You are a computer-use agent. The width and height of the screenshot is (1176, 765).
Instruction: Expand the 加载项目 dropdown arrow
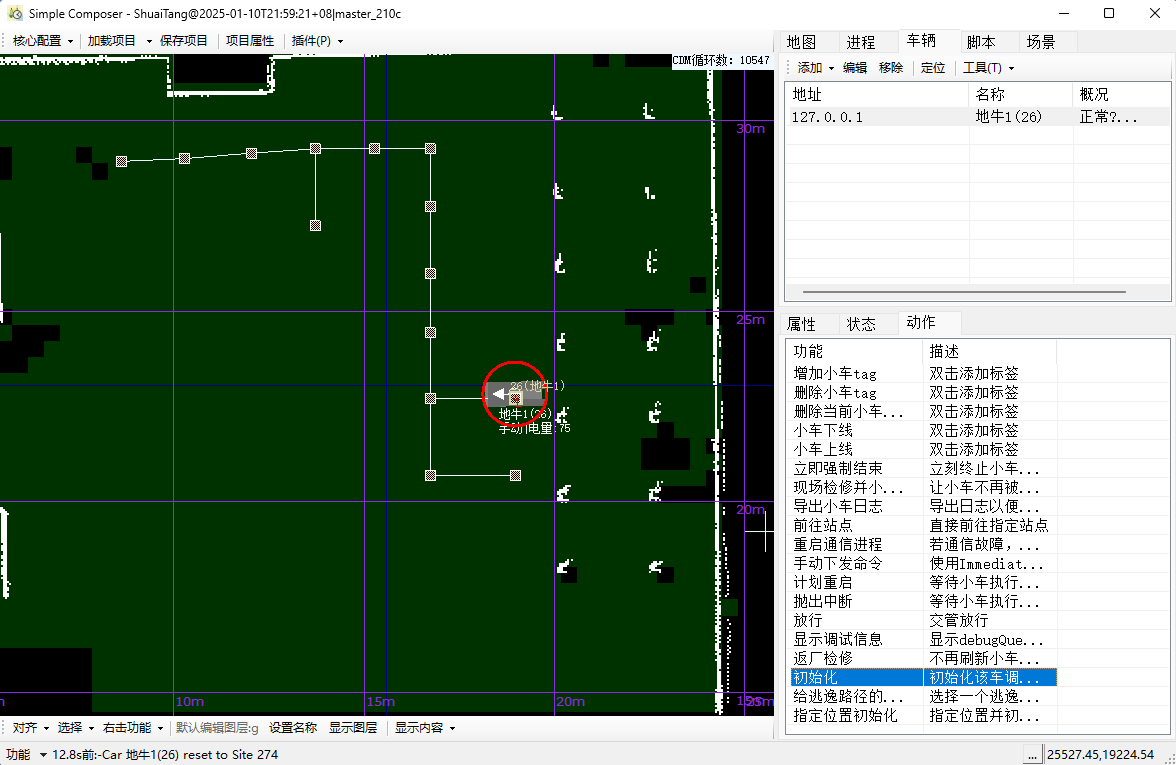tap(149, 41)
